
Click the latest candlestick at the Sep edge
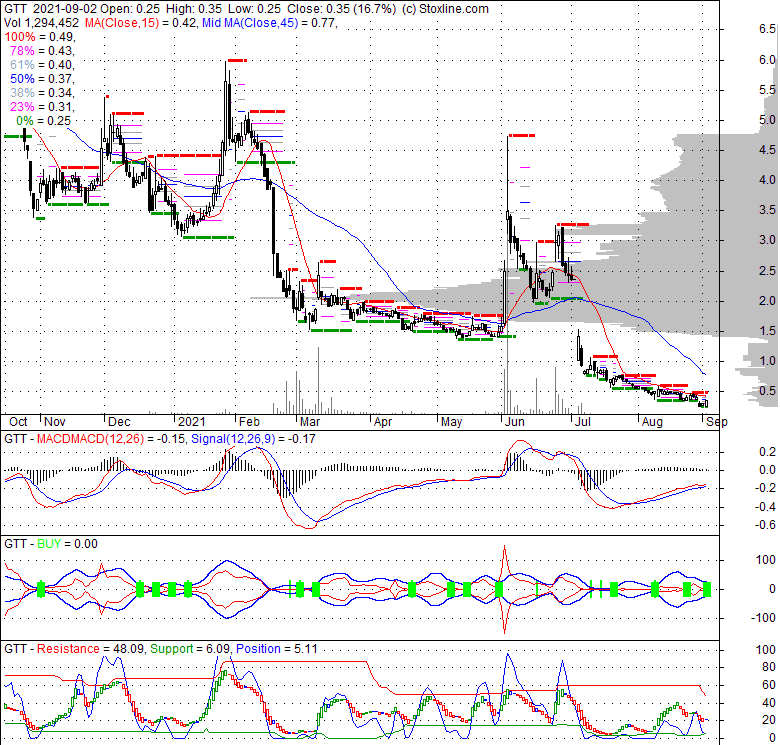point(706,404)
